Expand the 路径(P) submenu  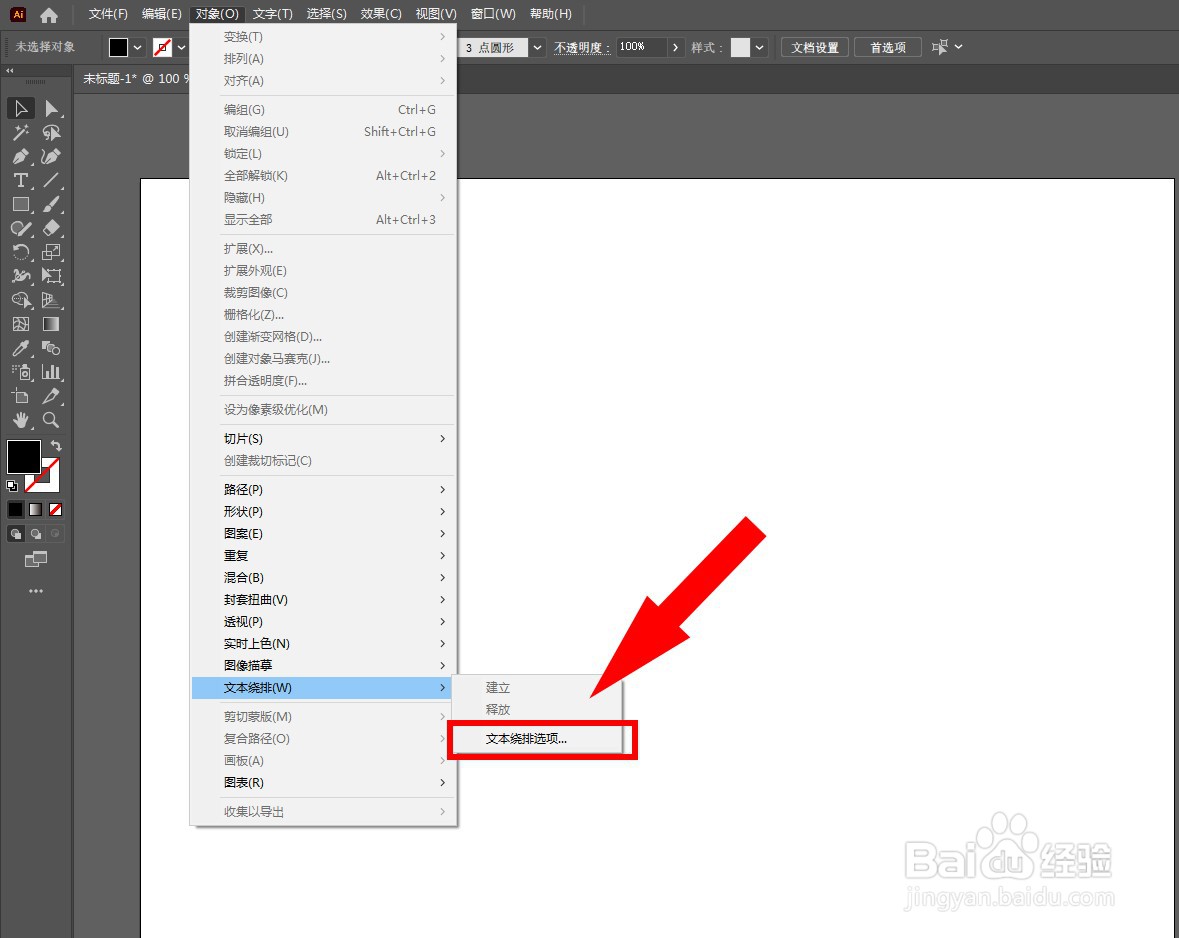point(323,490)
